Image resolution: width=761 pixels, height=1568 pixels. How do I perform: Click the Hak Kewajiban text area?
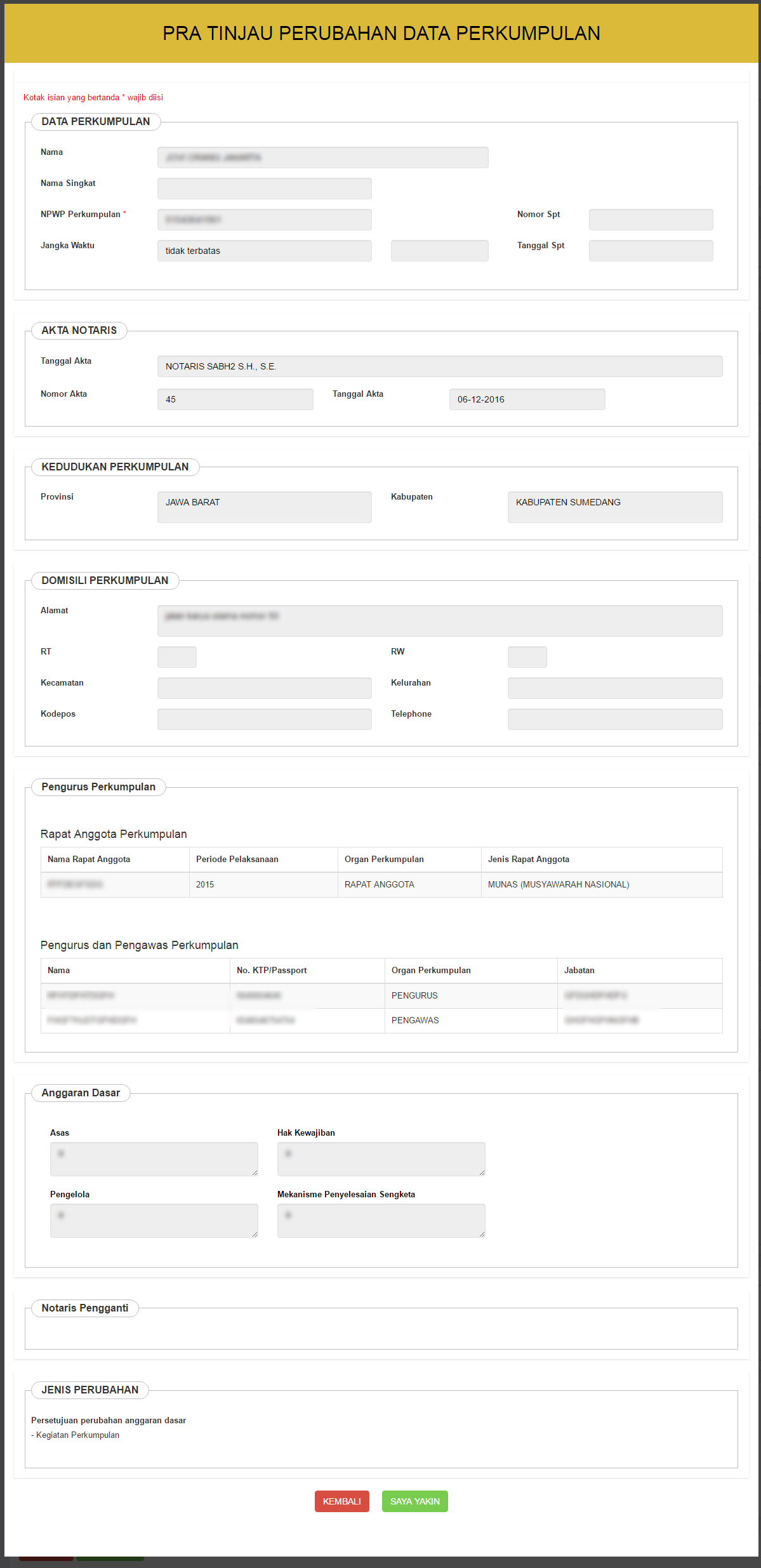(381, 1159)
